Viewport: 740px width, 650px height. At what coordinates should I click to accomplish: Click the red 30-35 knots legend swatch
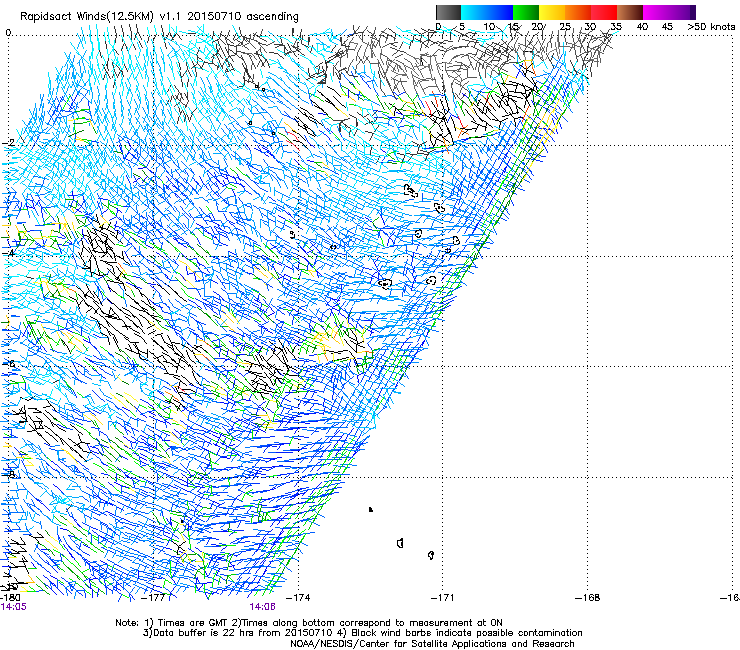click(x=604, y=12)
